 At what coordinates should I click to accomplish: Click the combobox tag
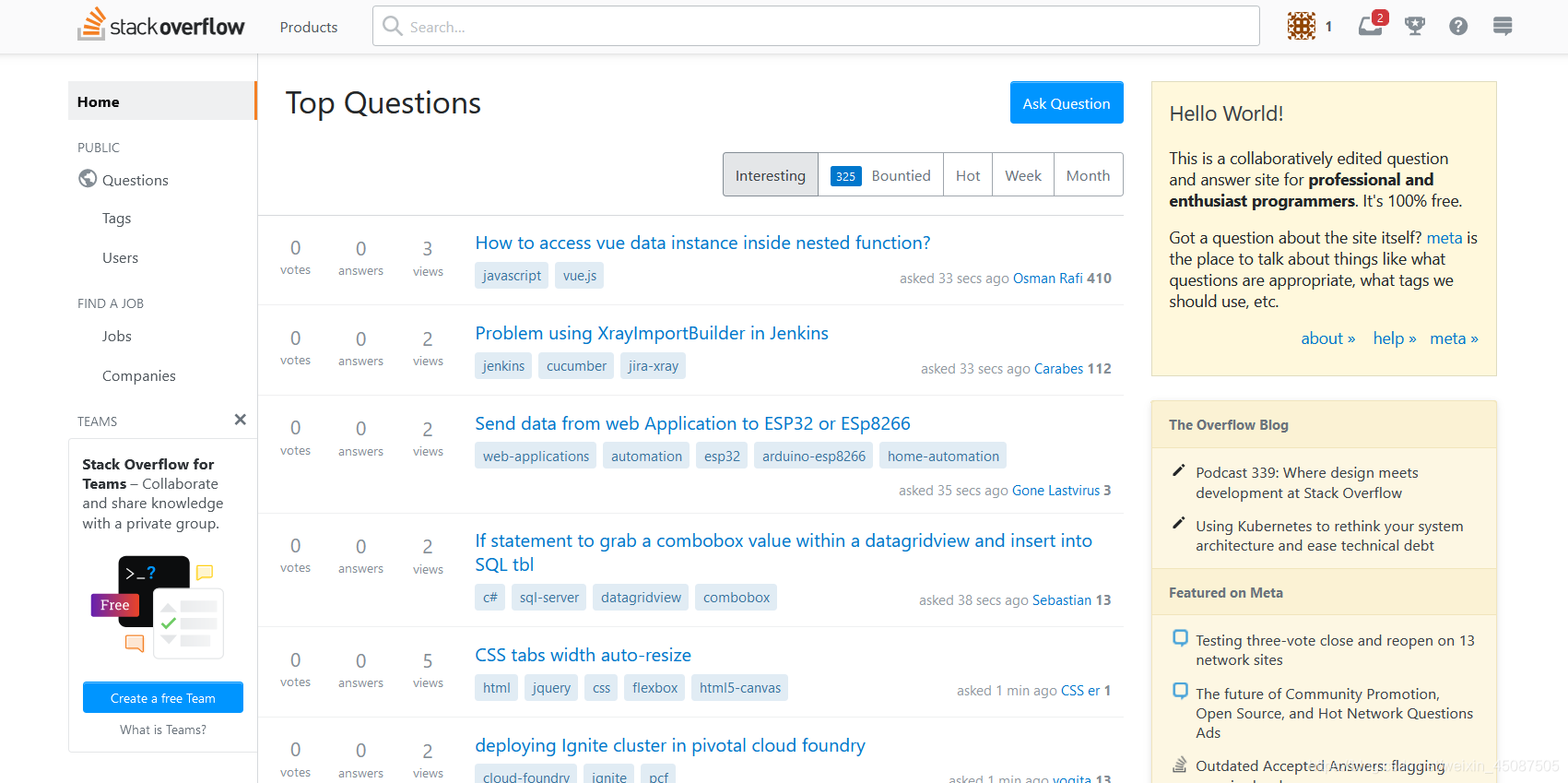(737, 598)
